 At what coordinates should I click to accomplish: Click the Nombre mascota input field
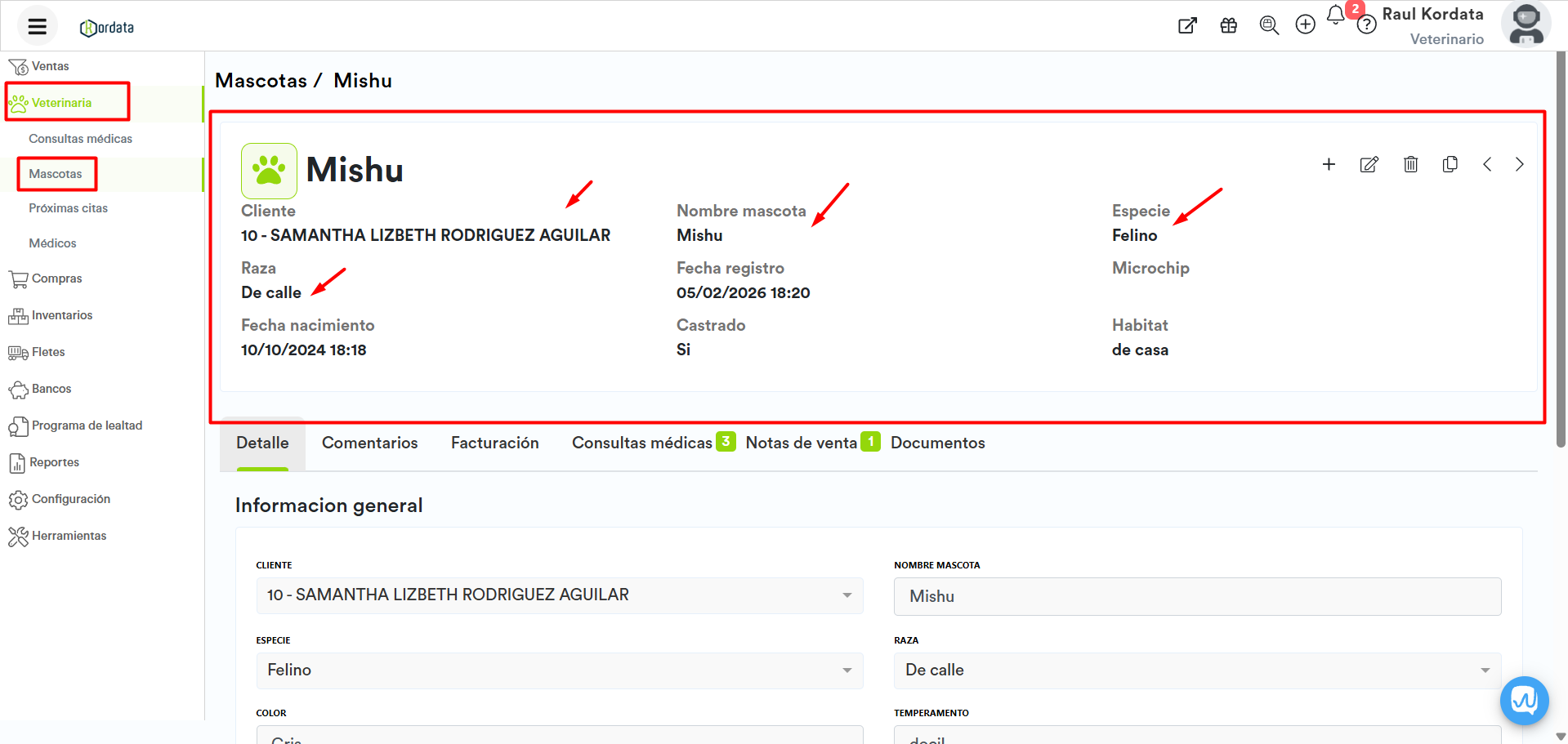(1197, 596)
